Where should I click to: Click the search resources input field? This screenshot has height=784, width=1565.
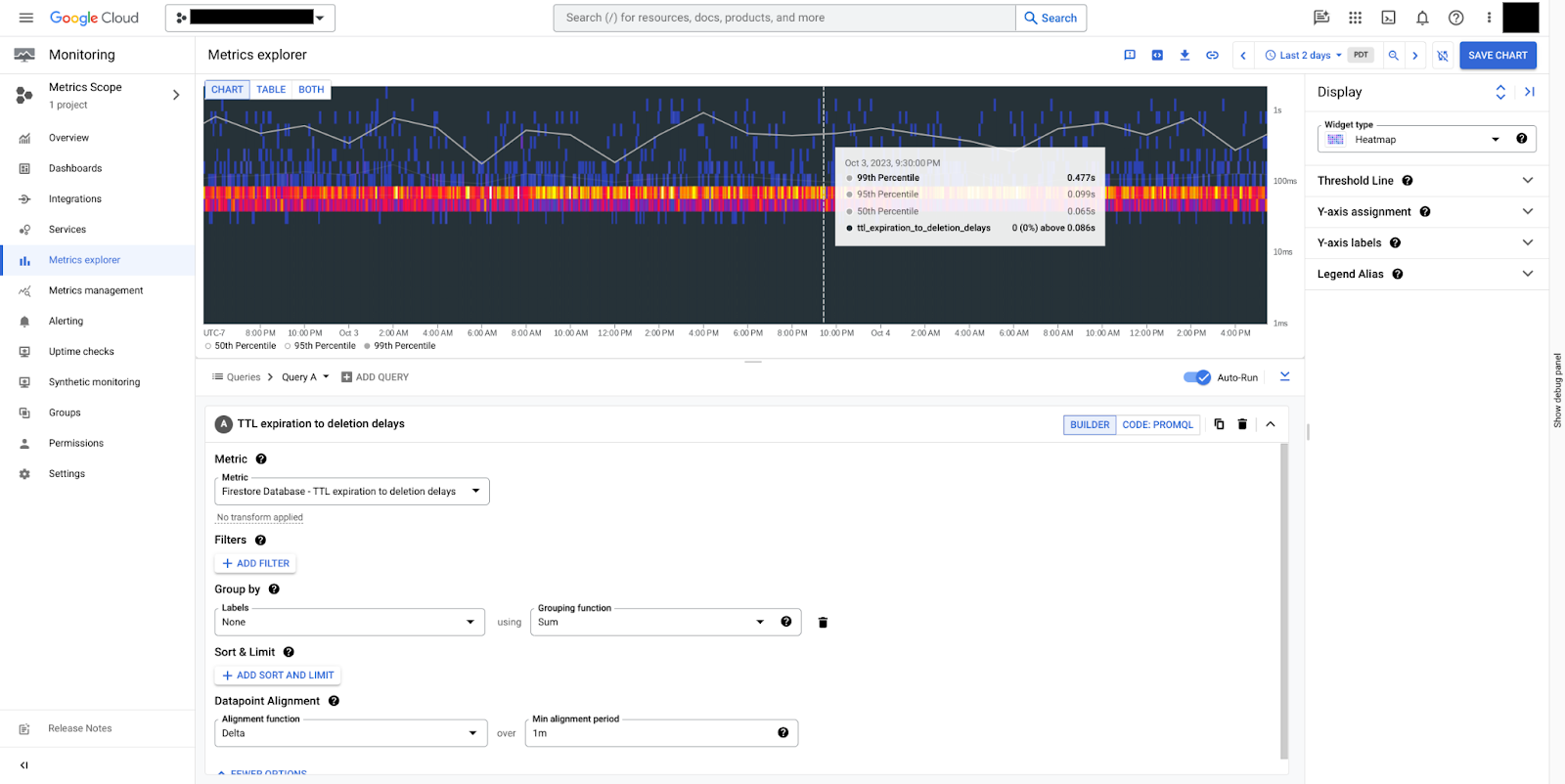(x=783, y=18)
